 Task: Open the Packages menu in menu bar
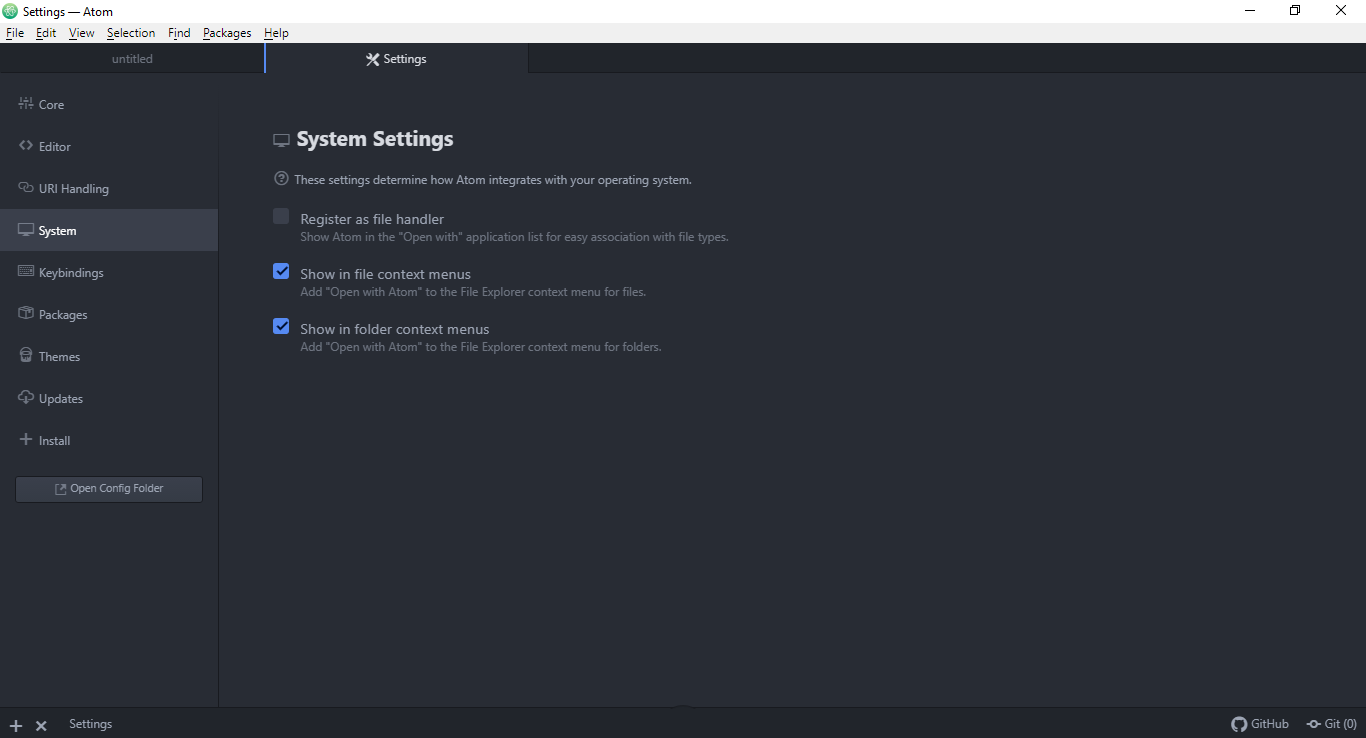[x=227, y=33]
